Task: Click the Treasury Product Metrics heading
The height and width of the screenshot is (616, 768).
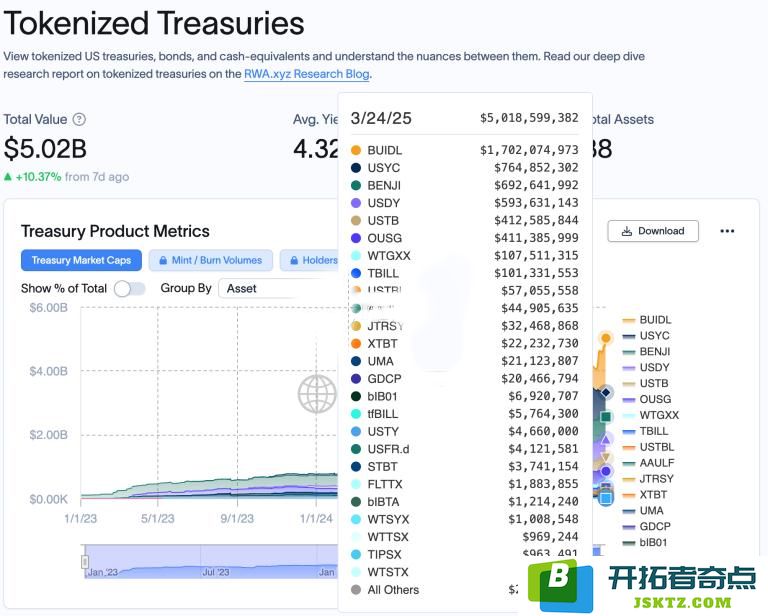Action: click(x=115, y=231)
